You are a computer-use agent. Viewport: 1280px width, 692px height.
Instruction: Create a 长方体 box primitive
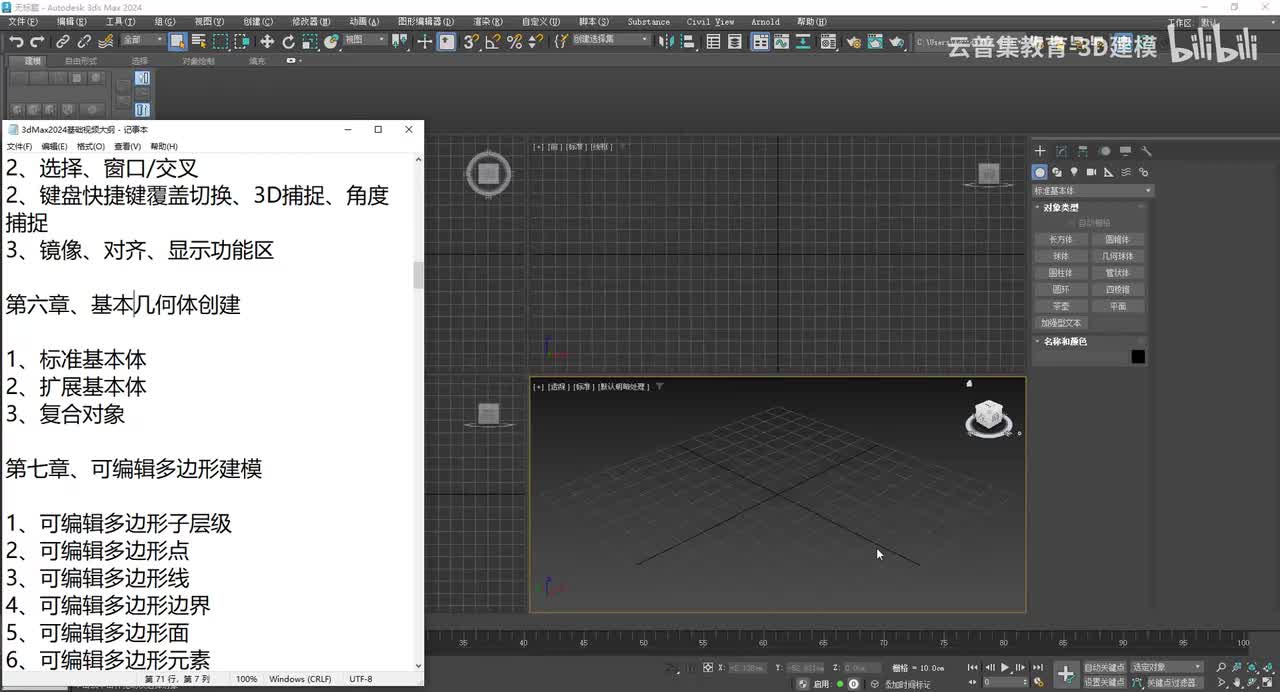tap(1061, 240)
